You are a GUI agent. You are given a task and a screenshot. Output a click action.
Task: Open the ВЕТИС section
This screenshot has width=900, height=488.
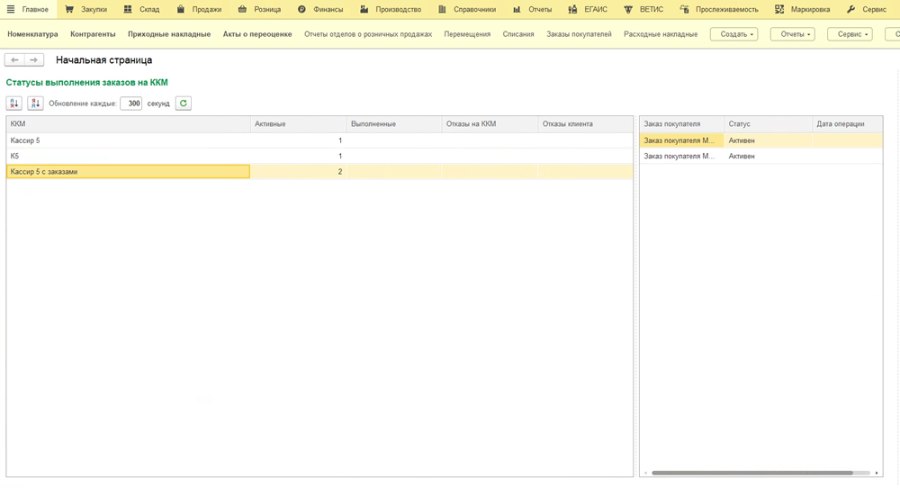(x=643, y=9)
